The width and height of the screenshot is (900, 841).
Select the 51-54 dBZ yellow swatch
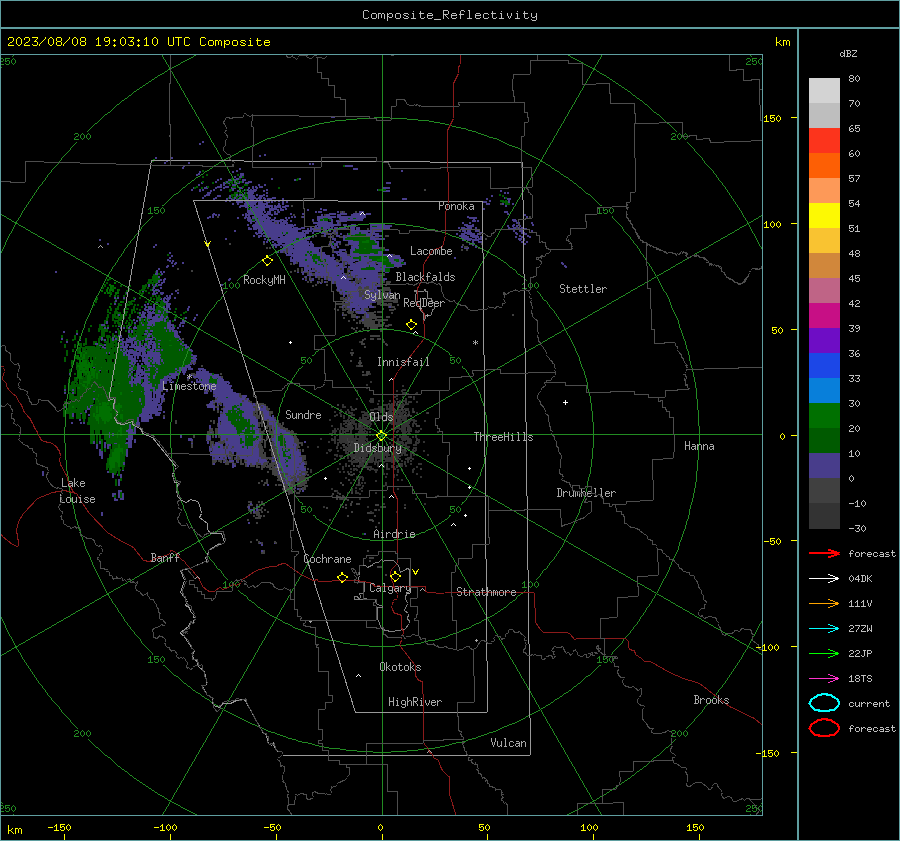point(824,216)
